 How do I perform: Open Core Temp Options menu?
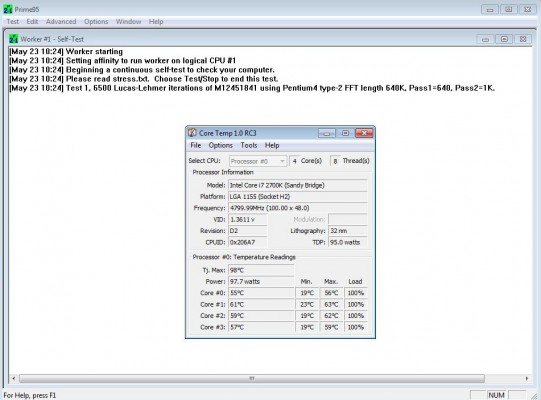click(x=220, y=145)
